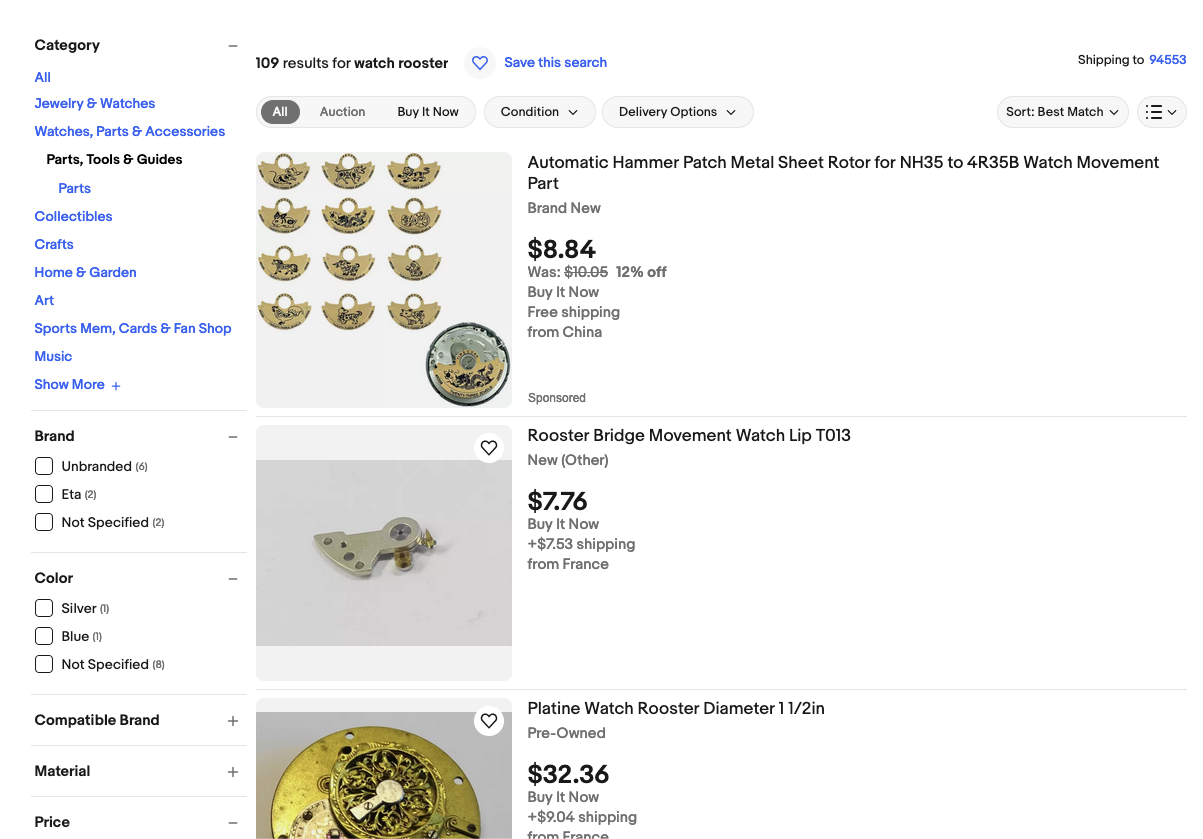Add Rooster Bridge Movement listing to watchlist

point(489,448)
